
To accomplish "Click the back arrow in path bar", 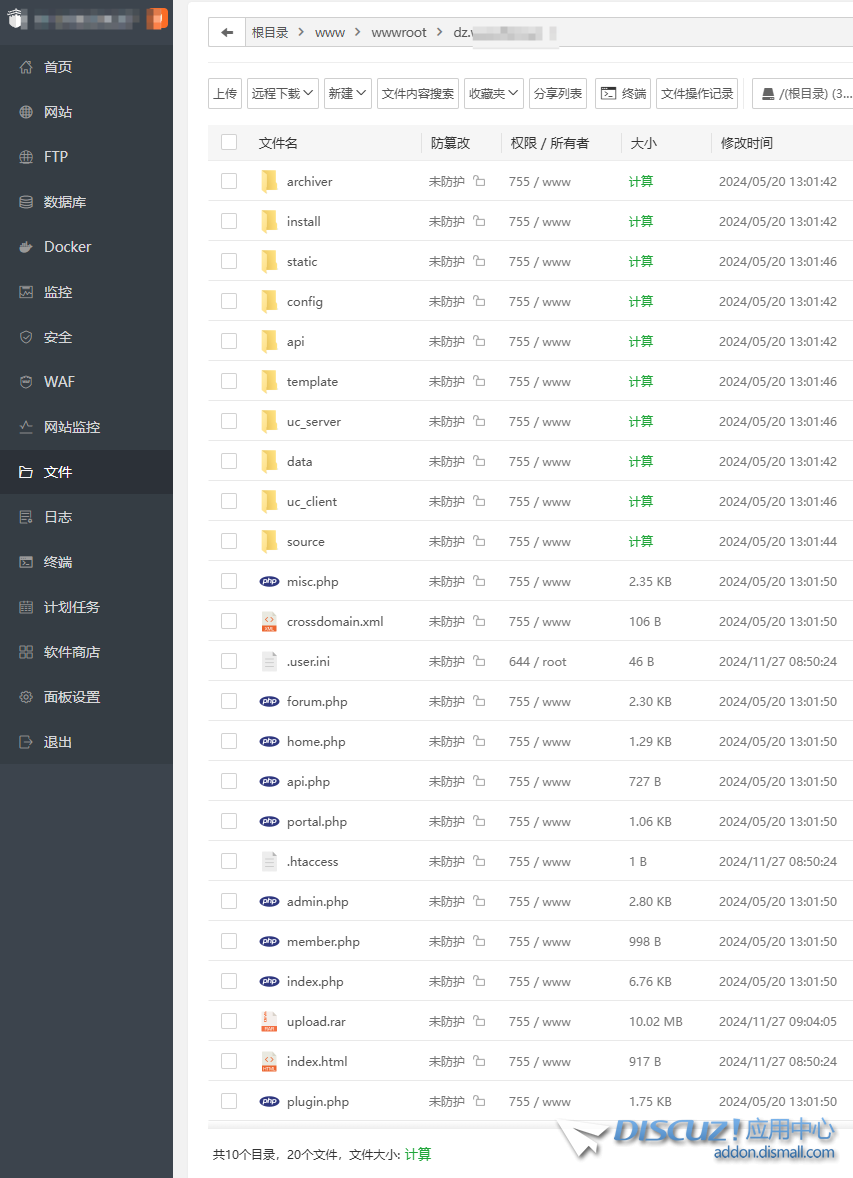I will (227, 32).
